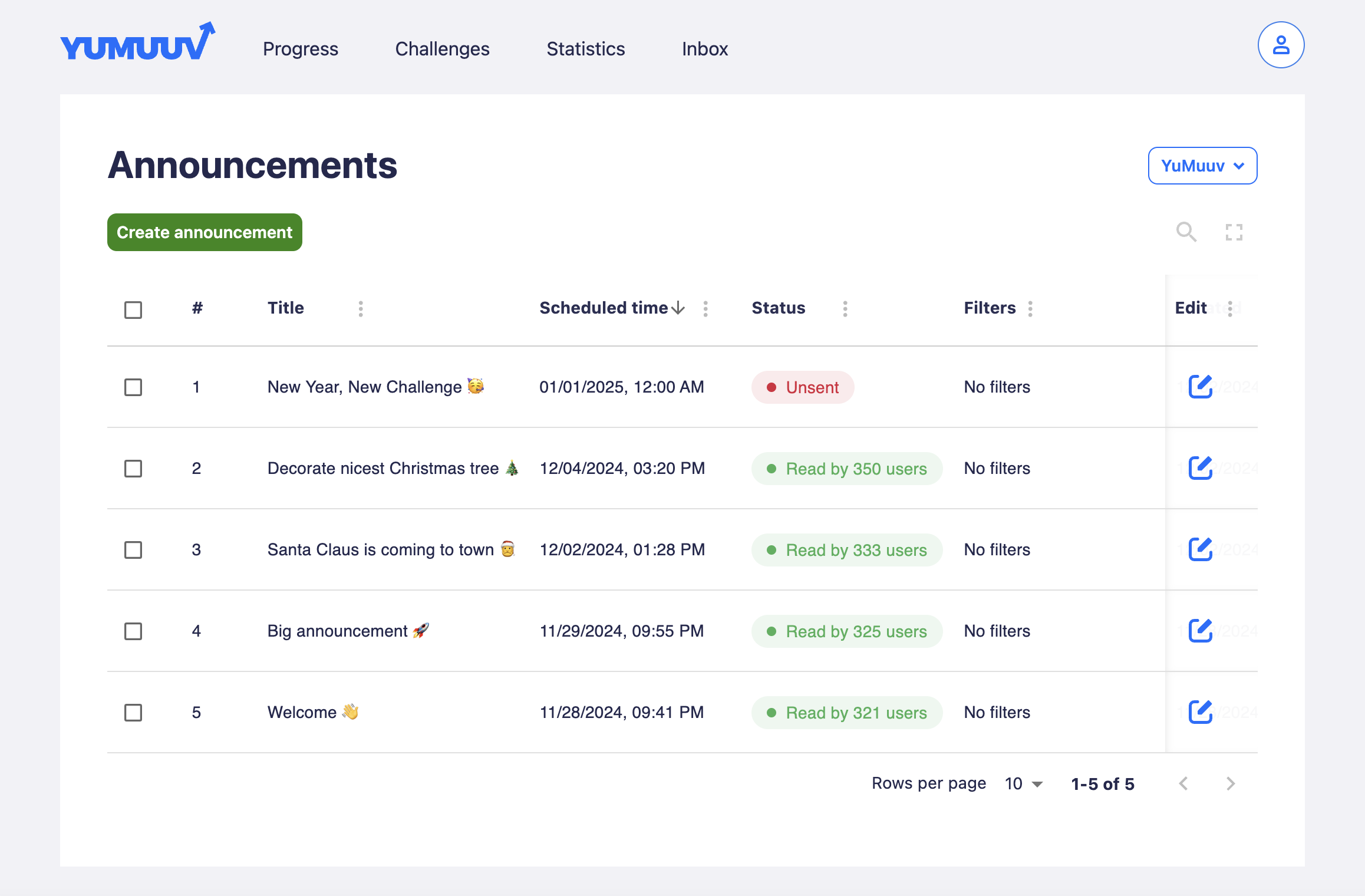Click the Unsent status badge
Image resolution: width=1365 pixels, height=896 pixels.
coord(803,387)
